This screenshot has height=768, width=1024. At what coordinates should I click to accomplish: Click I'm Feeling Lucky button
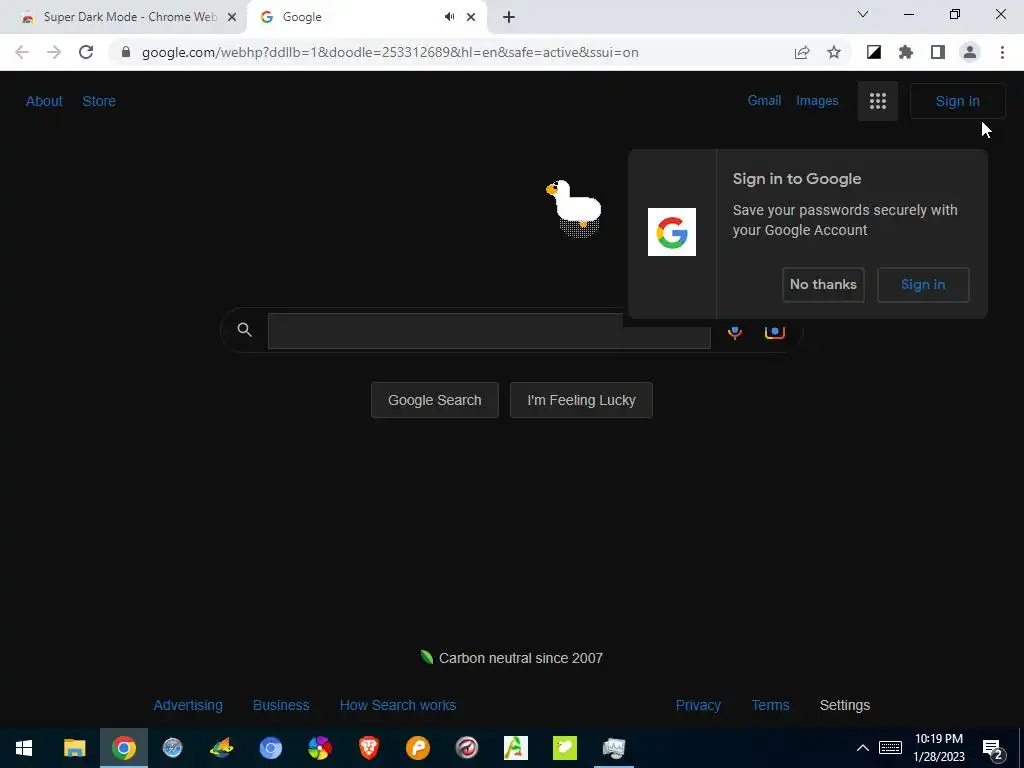tap(581, 400)
